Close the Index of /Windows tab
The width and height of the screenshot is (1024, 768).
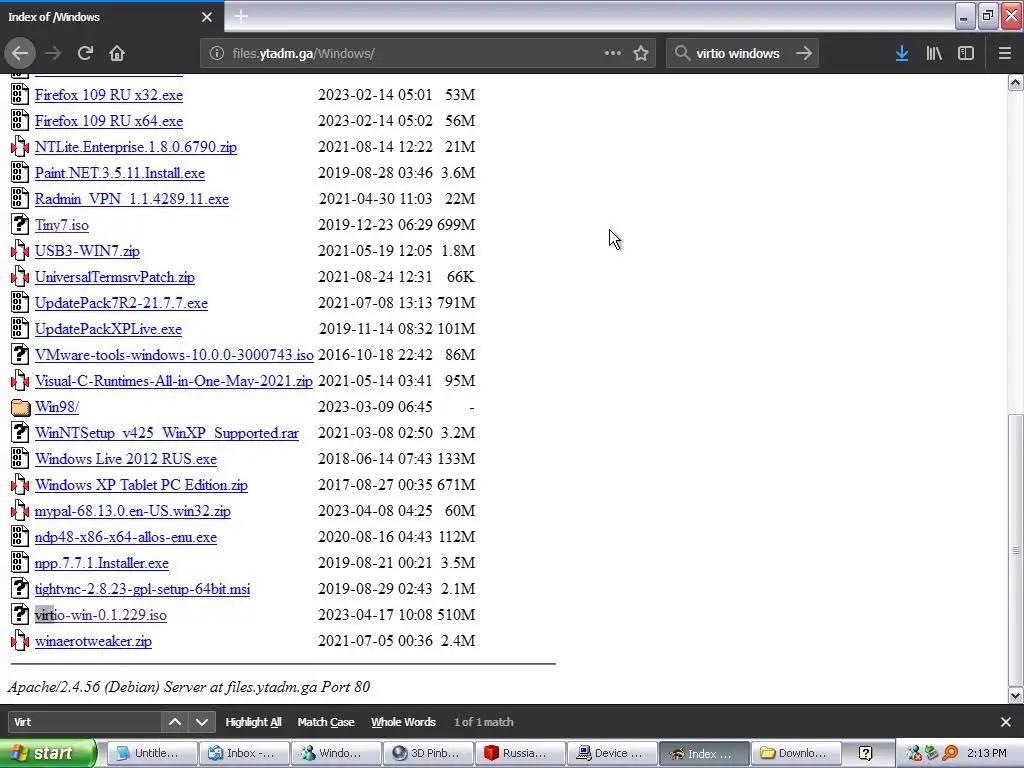(x=207, y=17)
